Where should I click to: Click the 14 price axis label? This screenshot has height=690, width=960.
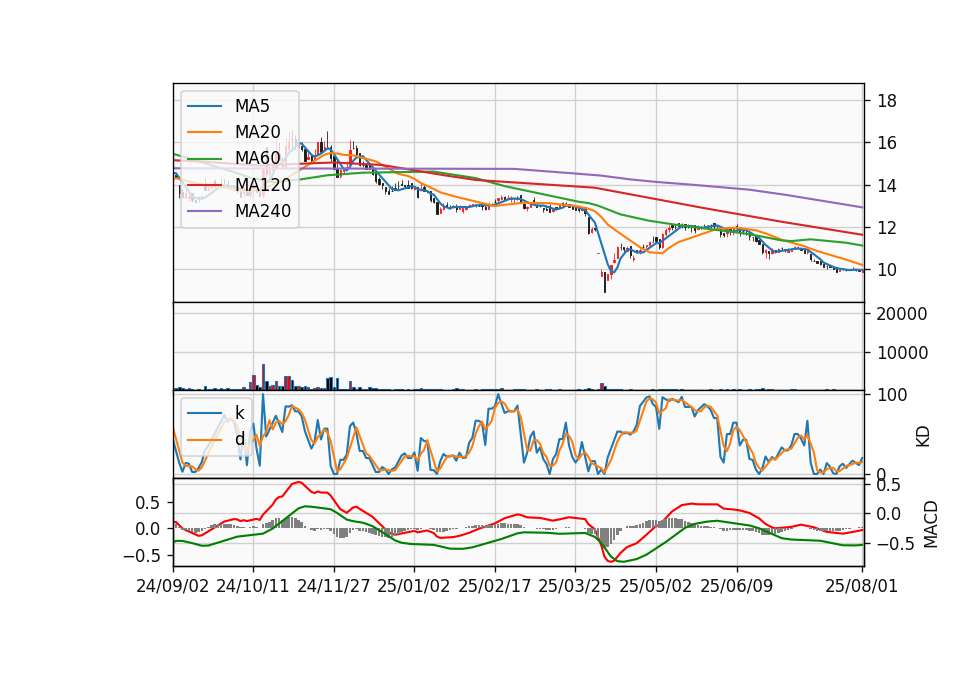coord(887,186)
